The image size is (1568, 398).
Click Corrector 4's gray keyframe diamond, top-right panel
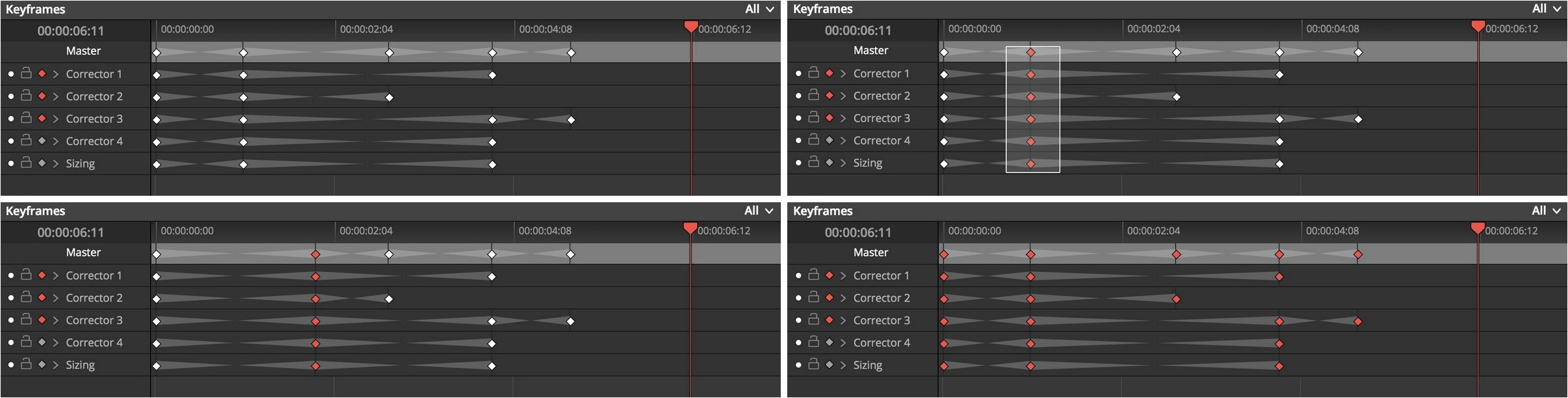[830, 140]
